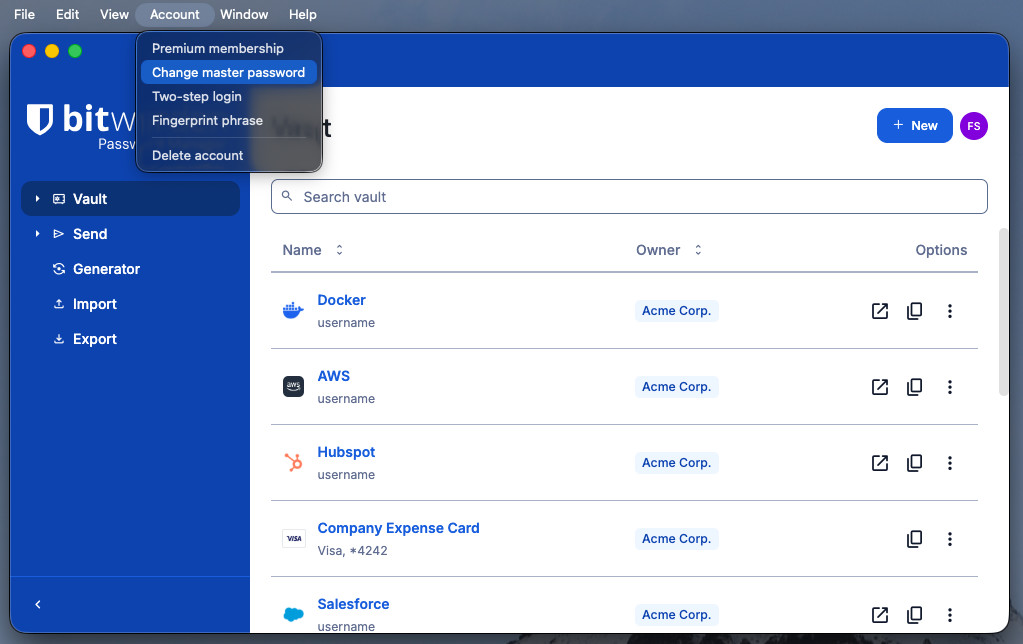The image size is (1023, 644).
Task: Click Company Expense Card's copy icon
Action: click(x=915, y=539)
